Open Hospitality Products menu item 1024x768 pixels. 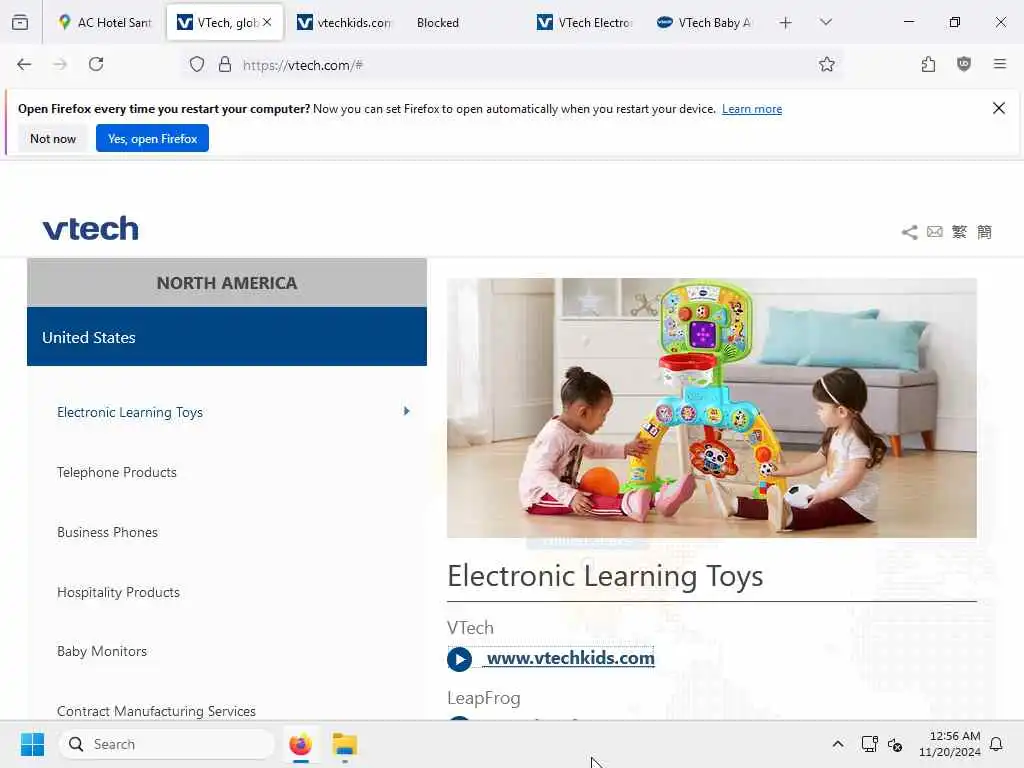(118, 592)
